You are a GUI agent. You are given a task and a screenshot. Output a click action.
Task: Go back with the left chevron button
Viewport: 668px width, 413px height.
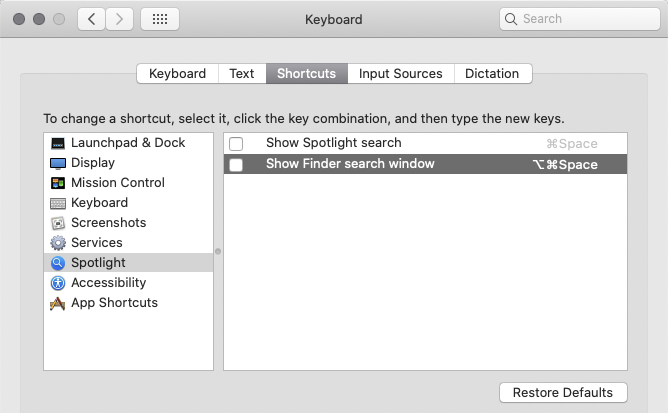point(91,19)
